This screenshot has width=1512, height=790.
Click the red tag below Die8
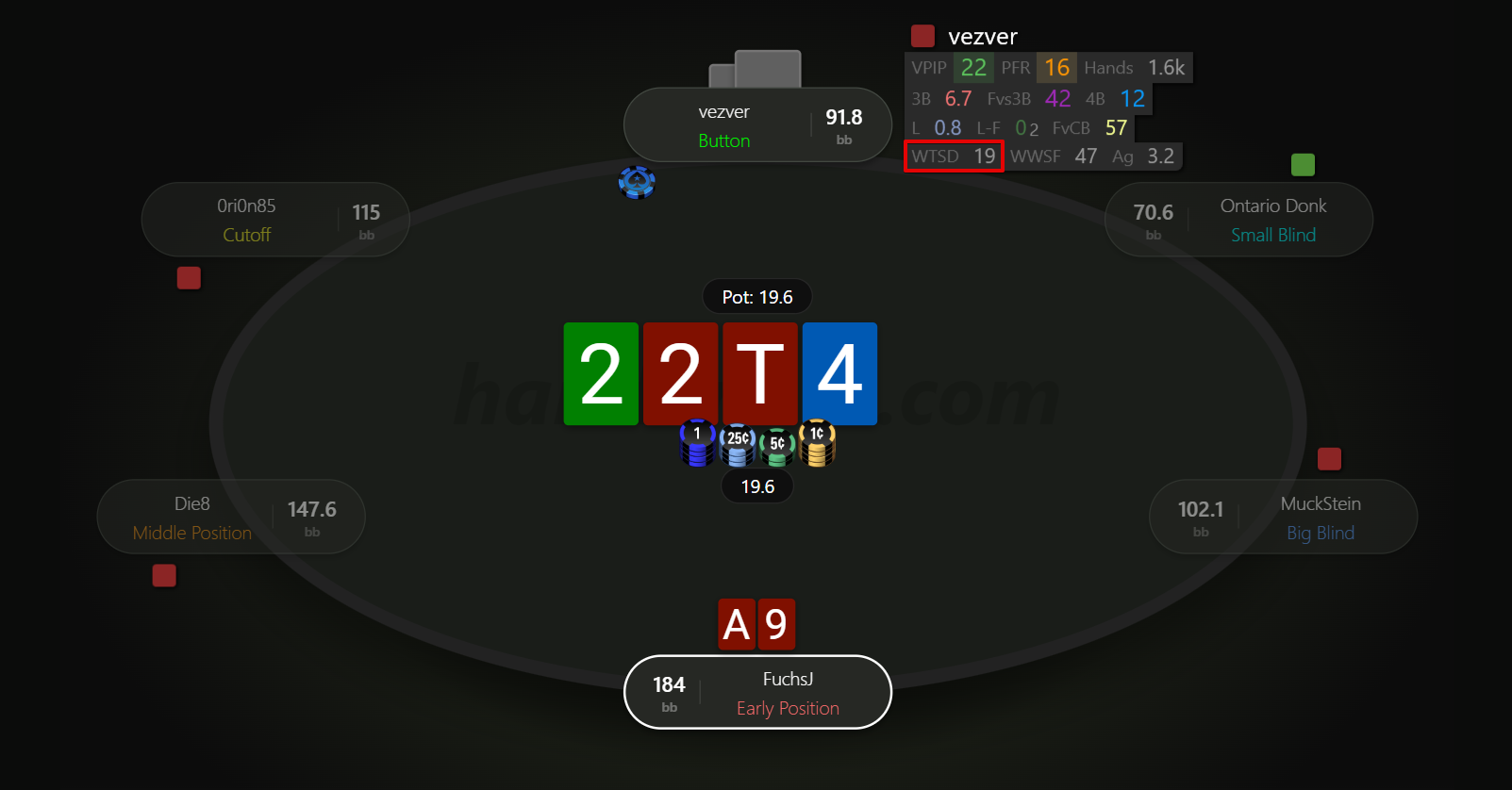(x=164, y=576)
